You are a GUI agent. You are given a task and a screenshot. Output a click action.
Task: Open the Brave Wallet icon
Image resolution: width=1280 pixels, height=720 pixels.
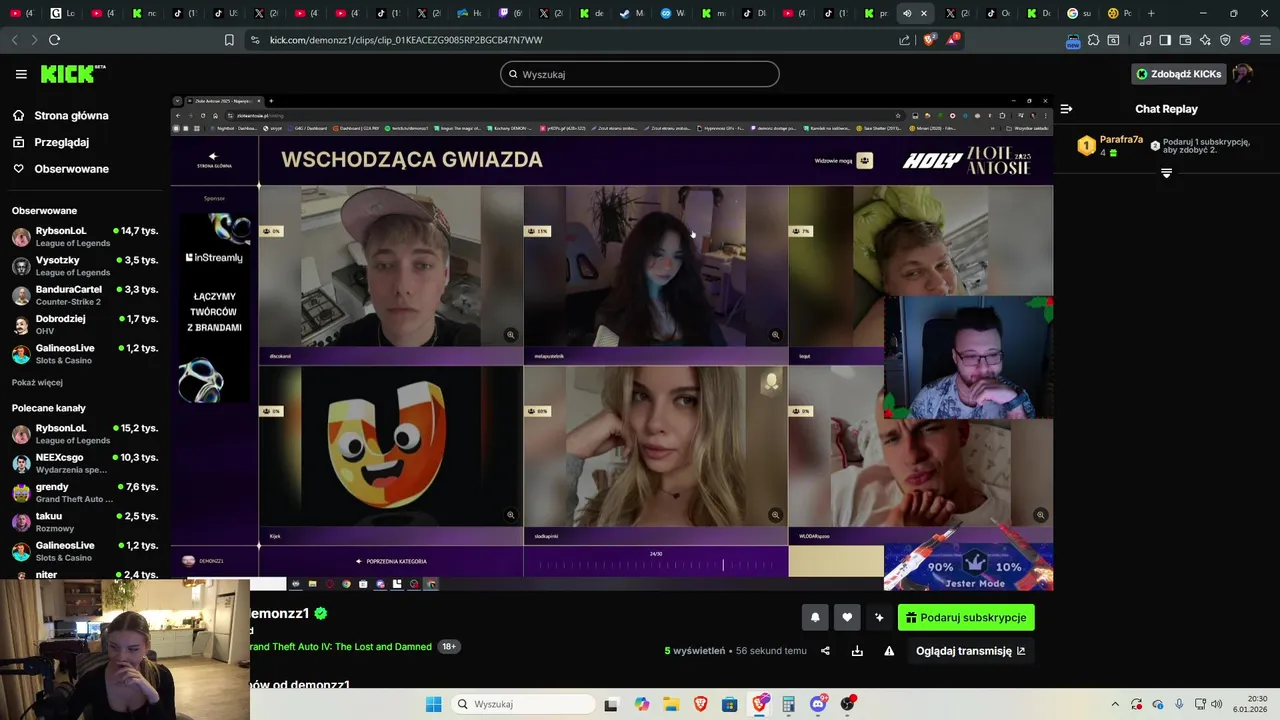1185,40
